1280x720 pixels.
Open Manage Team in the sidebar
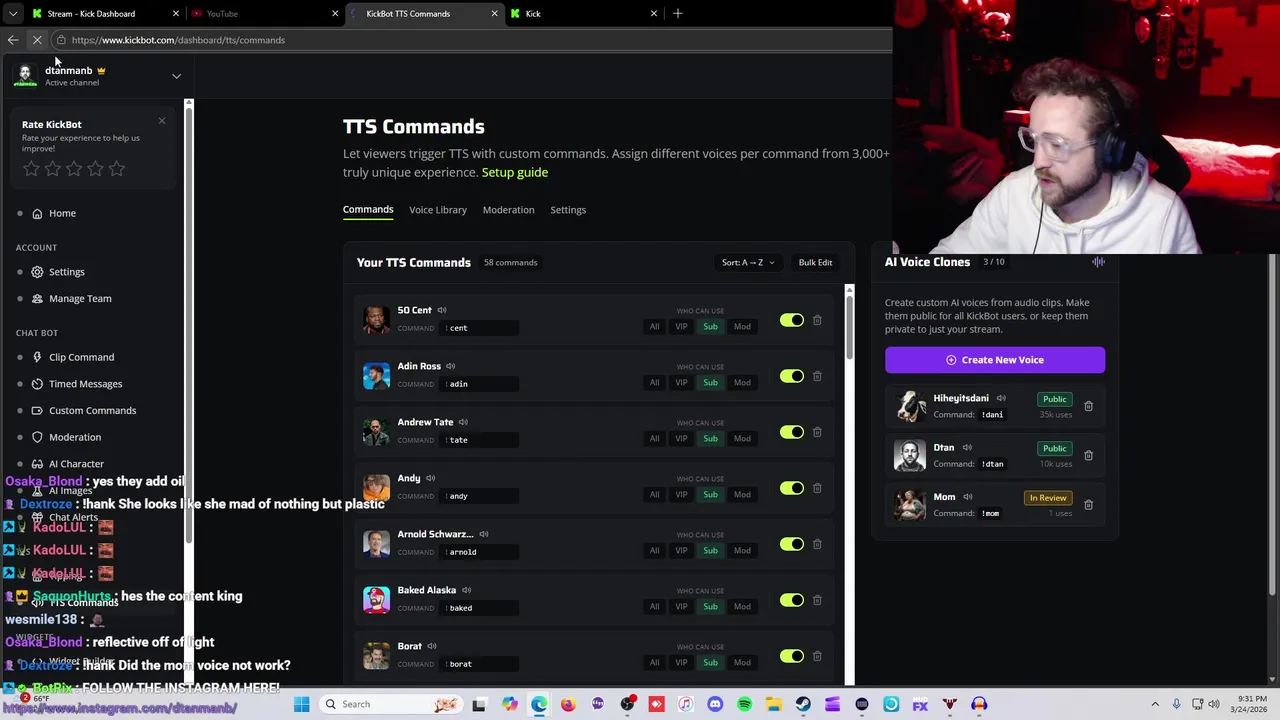click(80, 298)
